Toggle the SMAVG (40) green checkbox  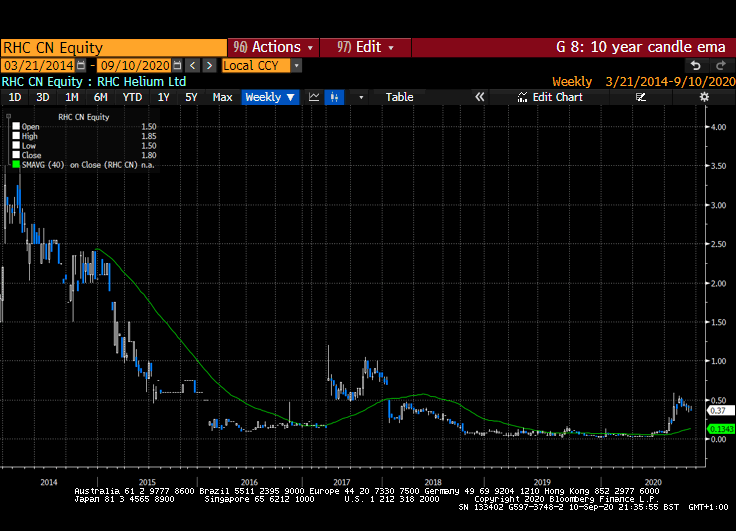(16, 165)
